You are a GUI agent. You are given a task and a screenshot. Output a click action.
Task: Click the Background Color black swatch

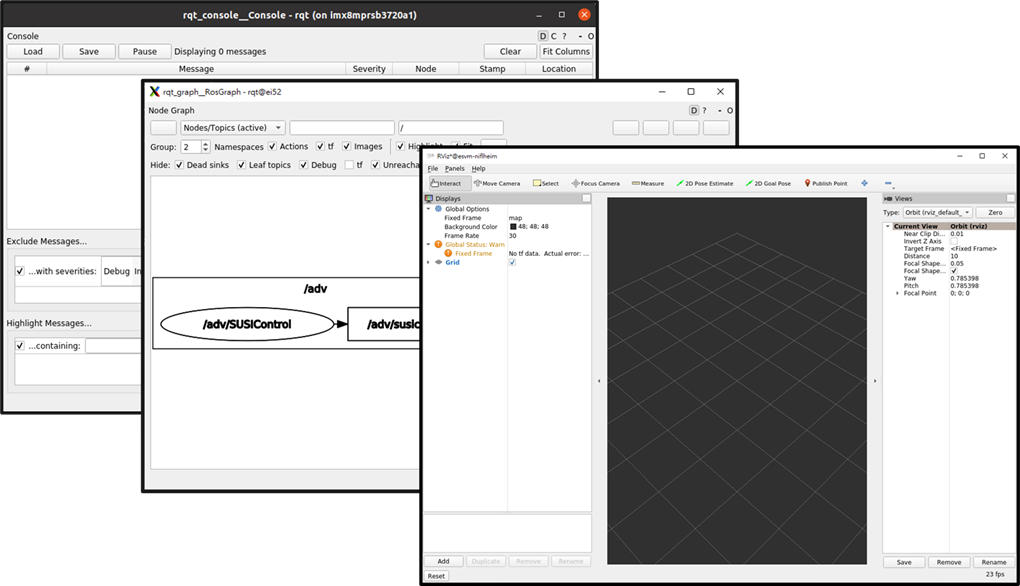pyautogui.click(x=512, y=227)
